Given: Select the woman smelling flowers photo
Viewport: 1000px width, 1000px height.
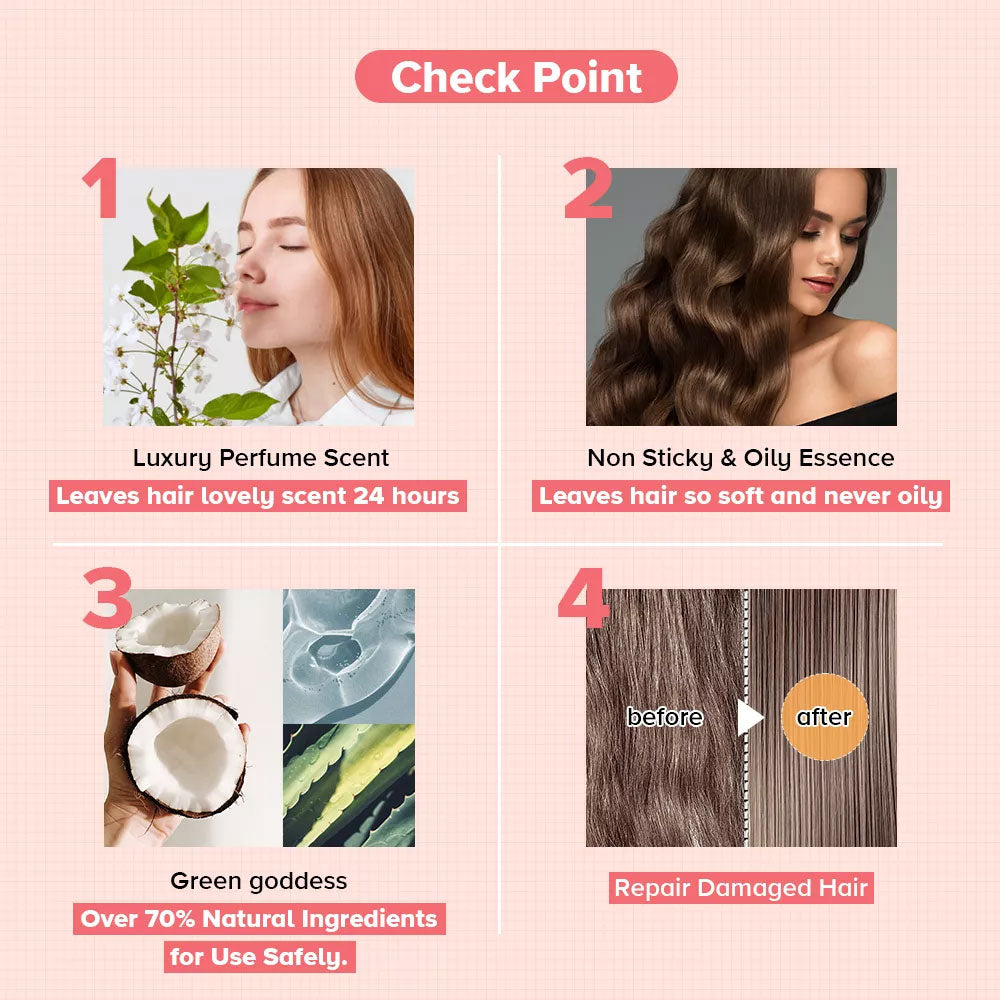Looking at the screenshot, I should point(258,297).
